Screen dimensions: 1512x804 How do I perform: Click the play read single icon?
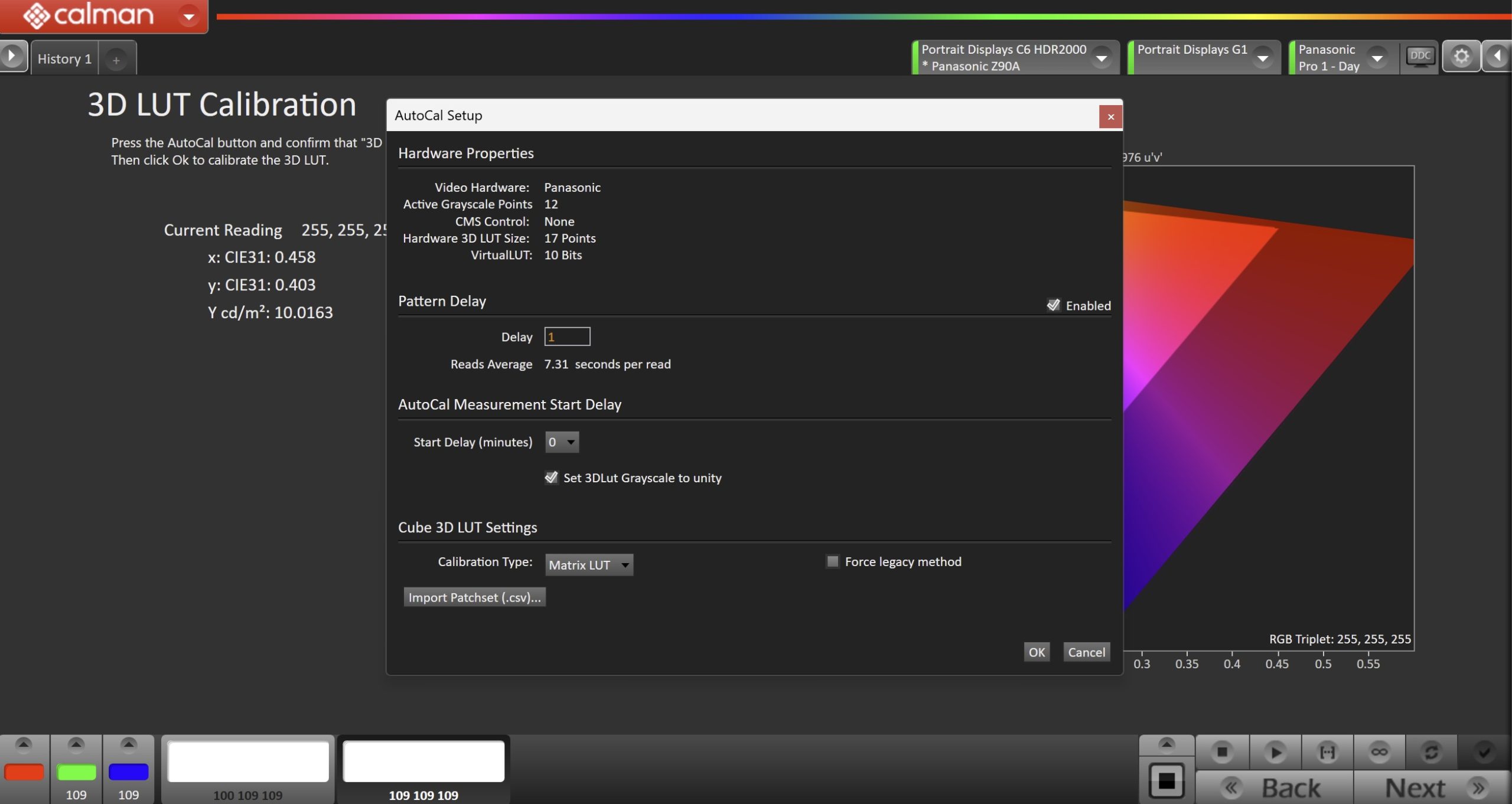coord(1275,752)
